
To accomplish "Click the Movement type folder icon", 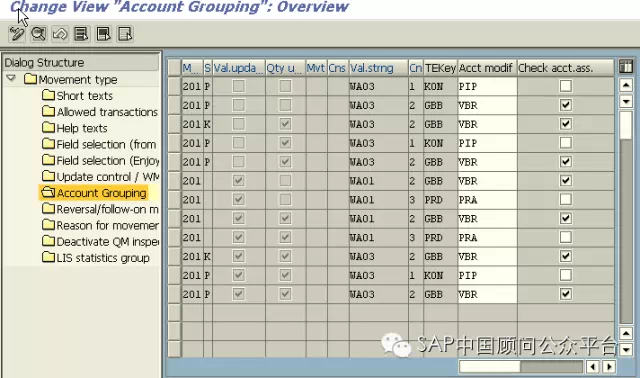I will tap(31, 79).
